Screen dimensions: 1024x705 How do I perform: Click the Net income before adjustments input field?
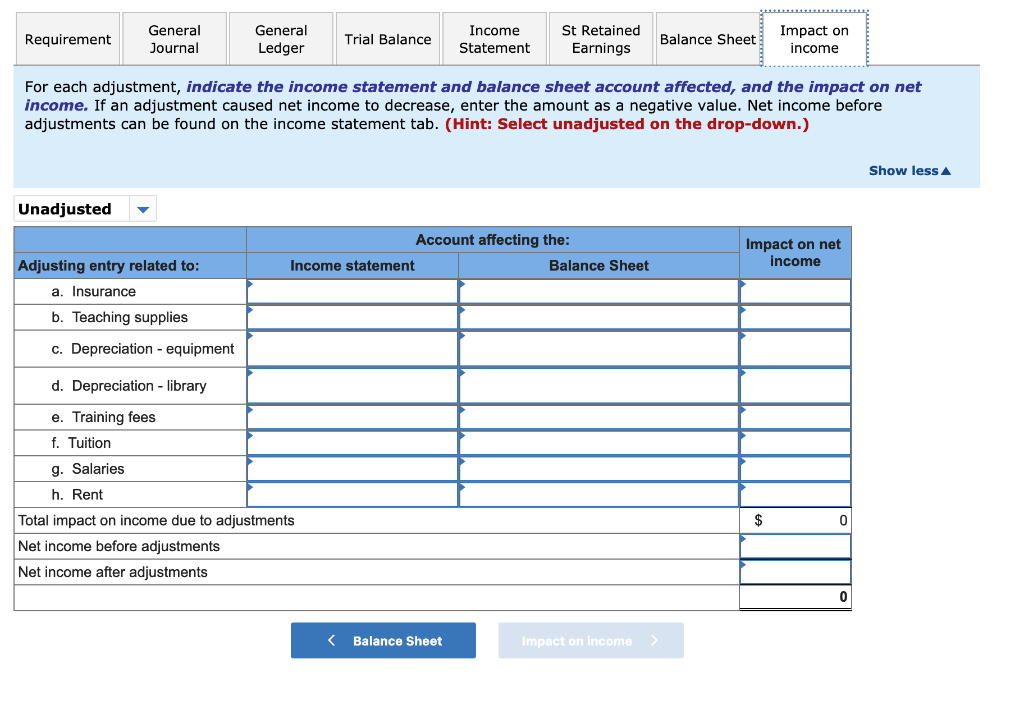point(795,546)
